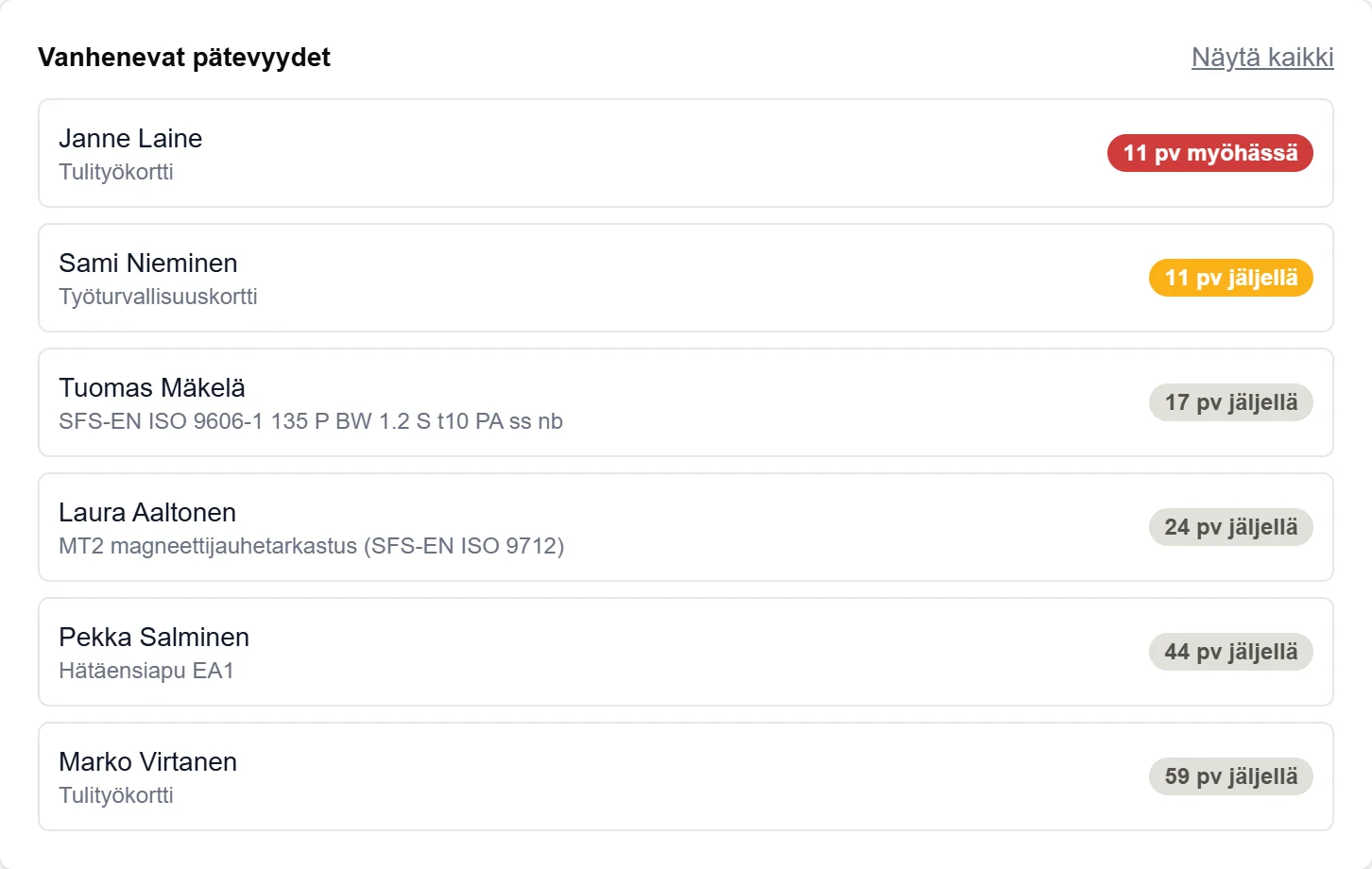The height and width of the screenshot is (869, 1372).
Task: Open Marko Virtanen's Tulityökortti card
Action: 686,776
